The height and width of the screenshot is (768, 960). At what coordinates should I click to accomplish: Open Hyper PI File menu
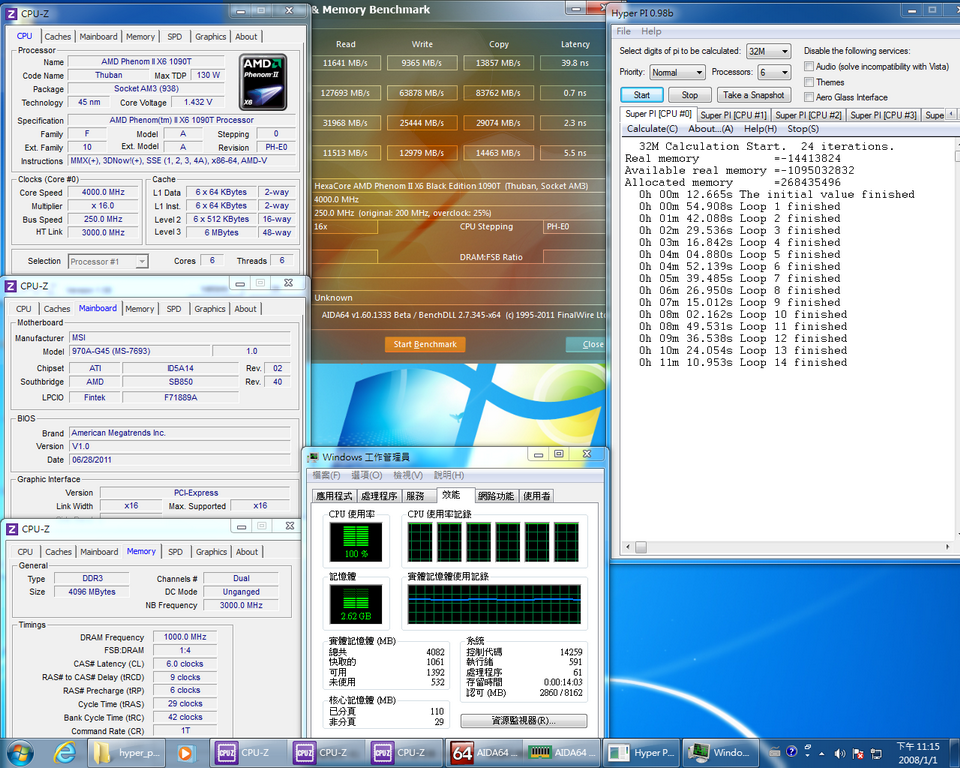pos(623,31)
